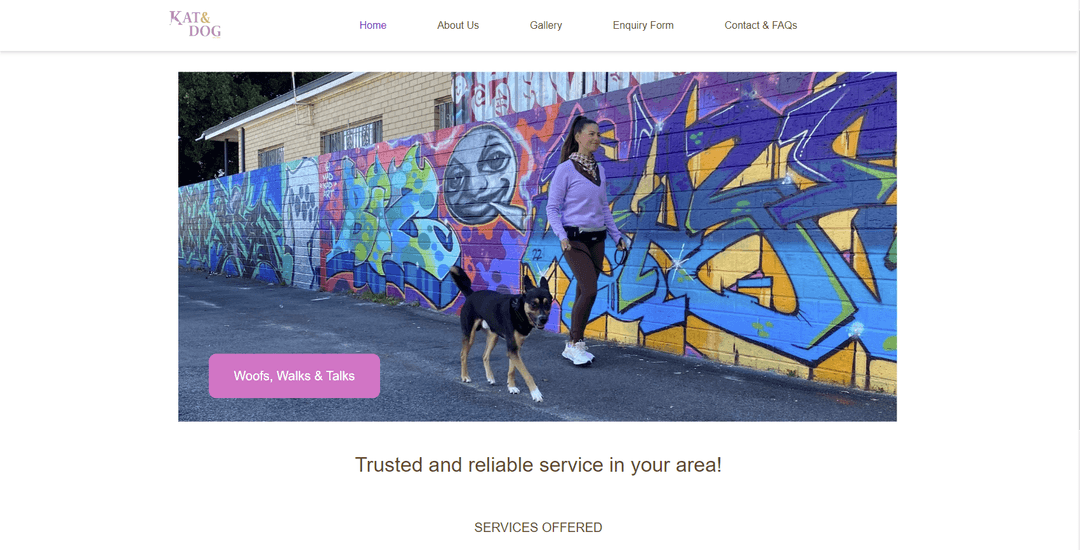Click the Kat & Dog logo
The height and width of the screenshot is (550, 1080).
pyautogui.click(x=195, y=24)
